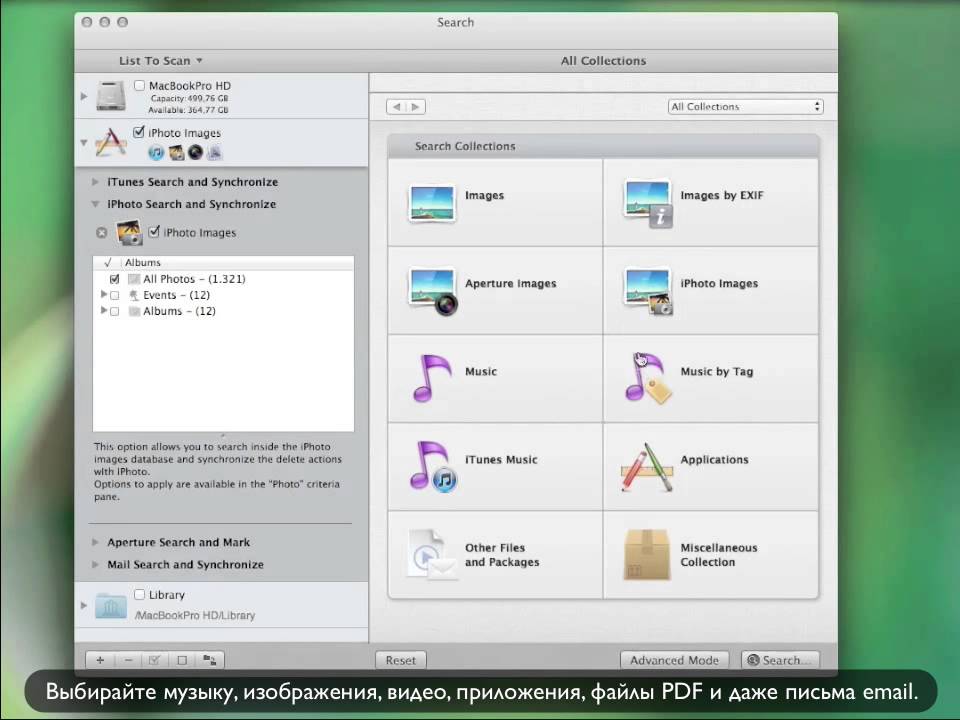This screenshot has width=960, height=720.
Task: Click the check-all toolbar button
Action: (154, 660)
